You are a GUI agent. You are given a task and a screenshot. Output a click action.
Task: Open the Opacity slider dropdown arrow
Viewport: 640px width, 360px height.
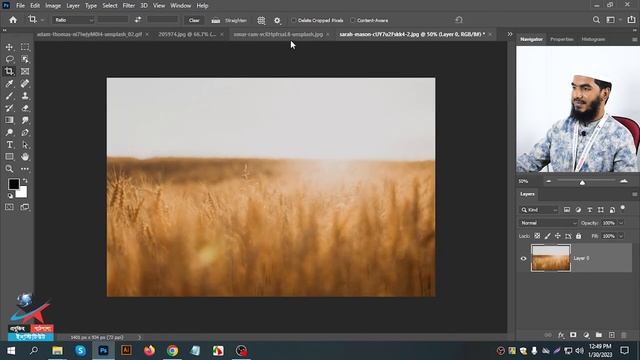(621, 223)
